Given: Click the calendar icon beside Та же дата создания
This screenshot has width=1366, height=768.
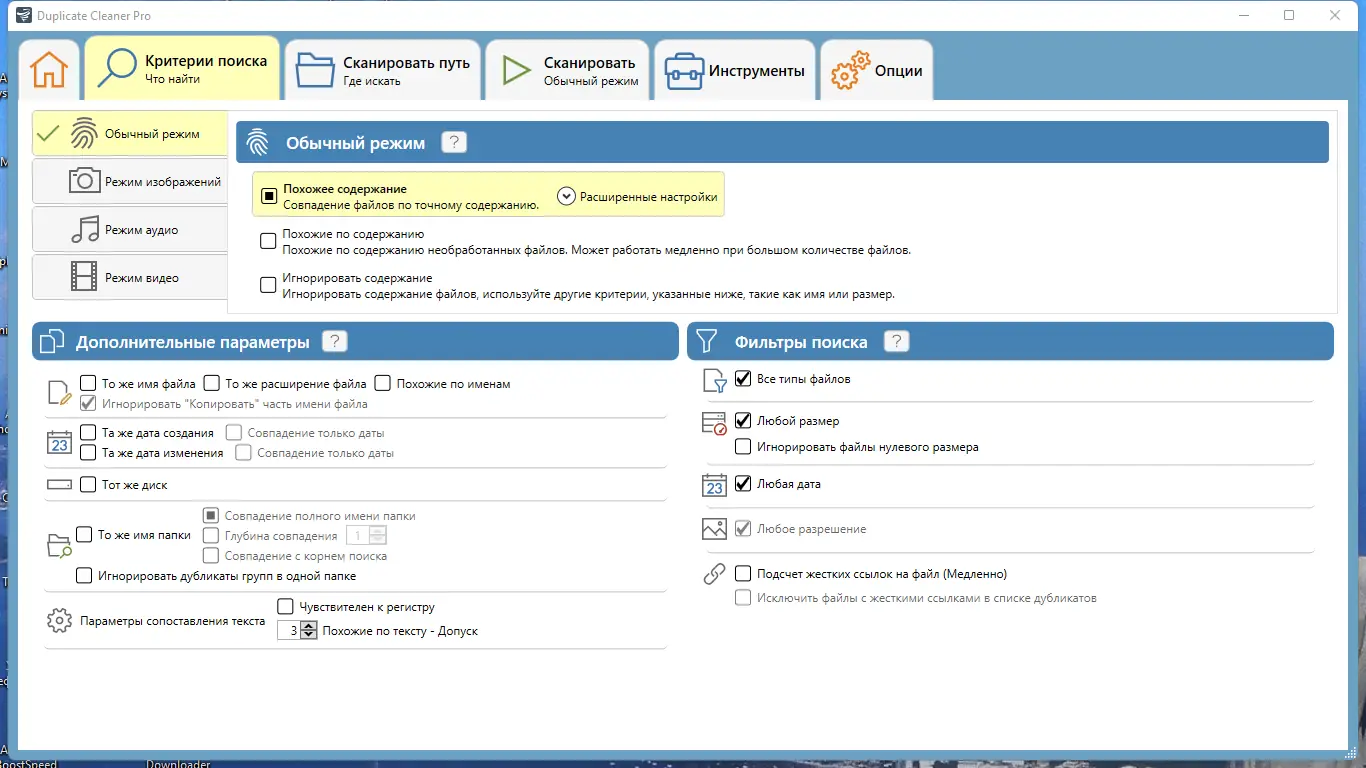Looking at the screenshot, I should tap(59, 442).
